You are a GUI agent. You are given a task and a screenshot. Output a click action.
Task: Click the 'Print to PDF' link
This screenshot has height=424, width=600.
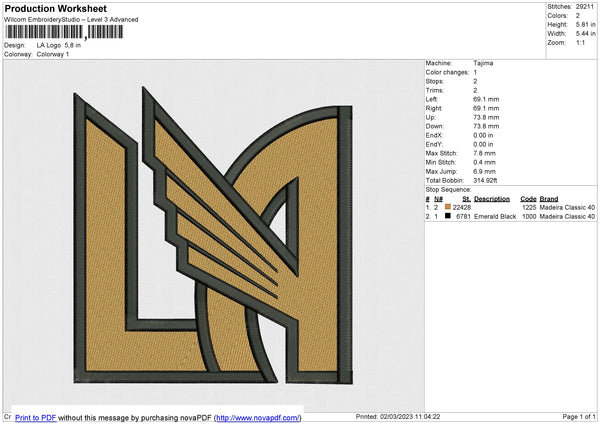coord(36,417)
